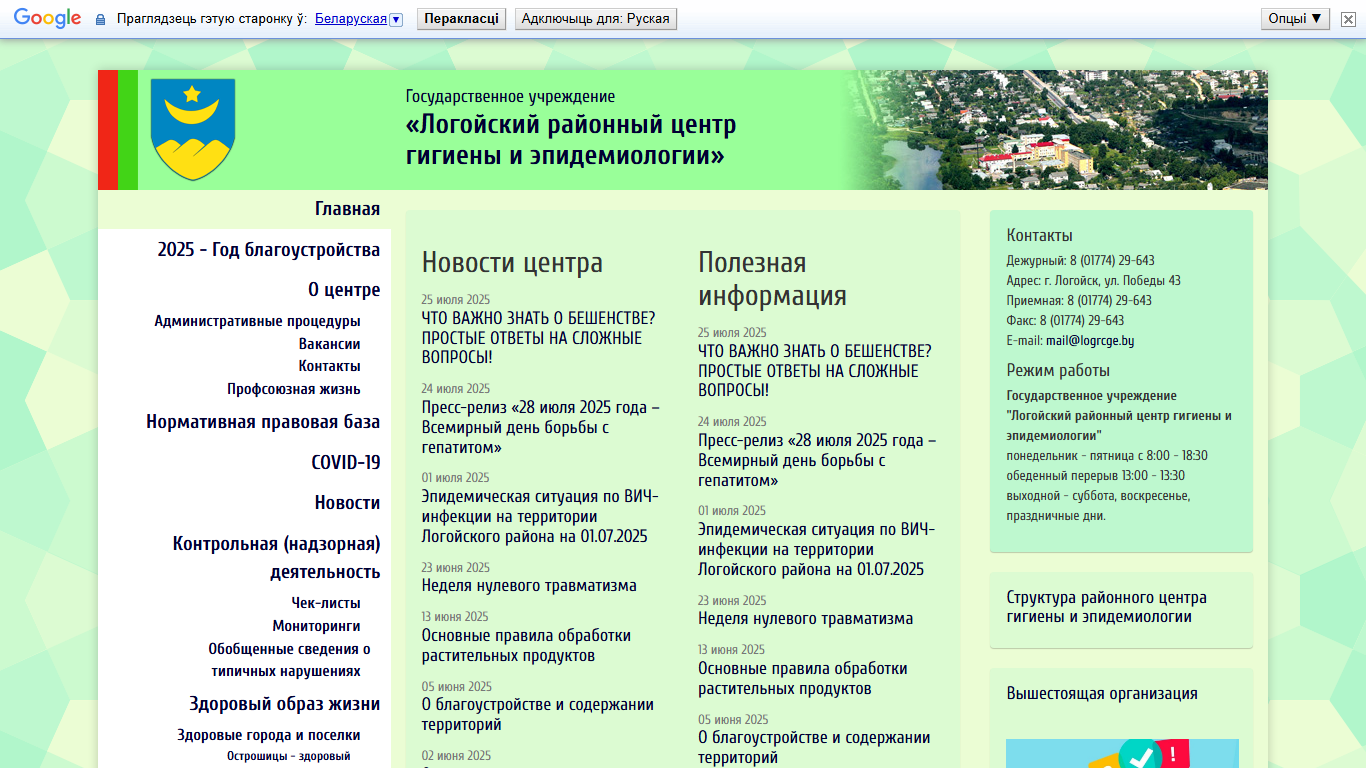Open hepatitis press release under Полезная информация
1366x768 pixels.
tap(817, 460)
